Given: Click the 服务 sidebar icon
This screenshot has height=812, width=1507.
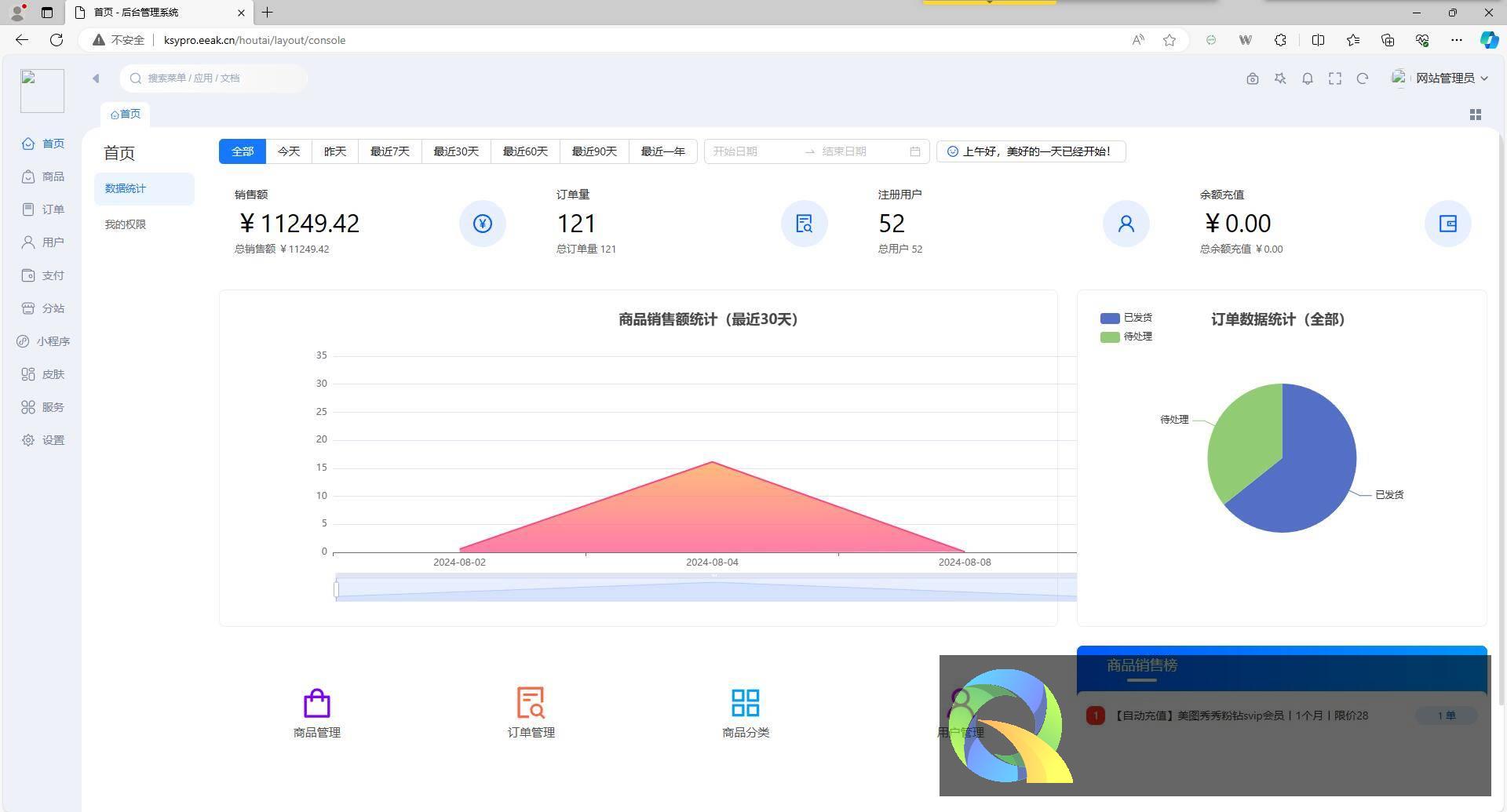Looking at the screenshot, I should coord(28,407).
